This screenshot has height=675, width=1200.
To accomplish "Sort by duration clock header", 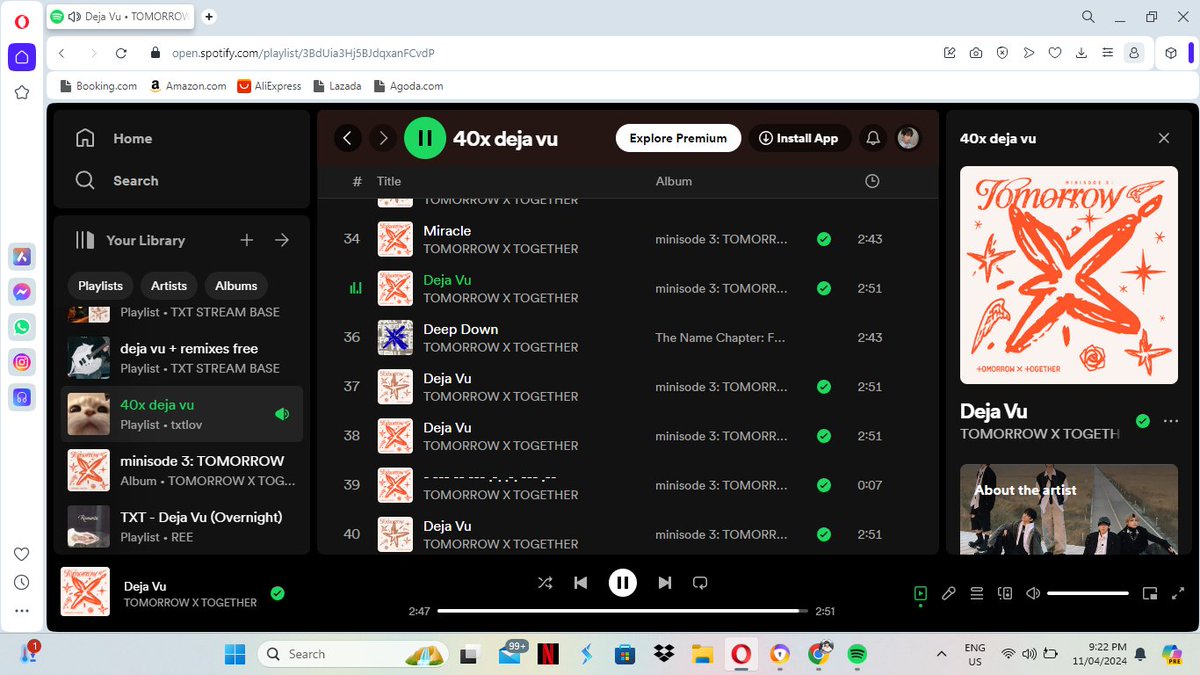I will point(872,181).
